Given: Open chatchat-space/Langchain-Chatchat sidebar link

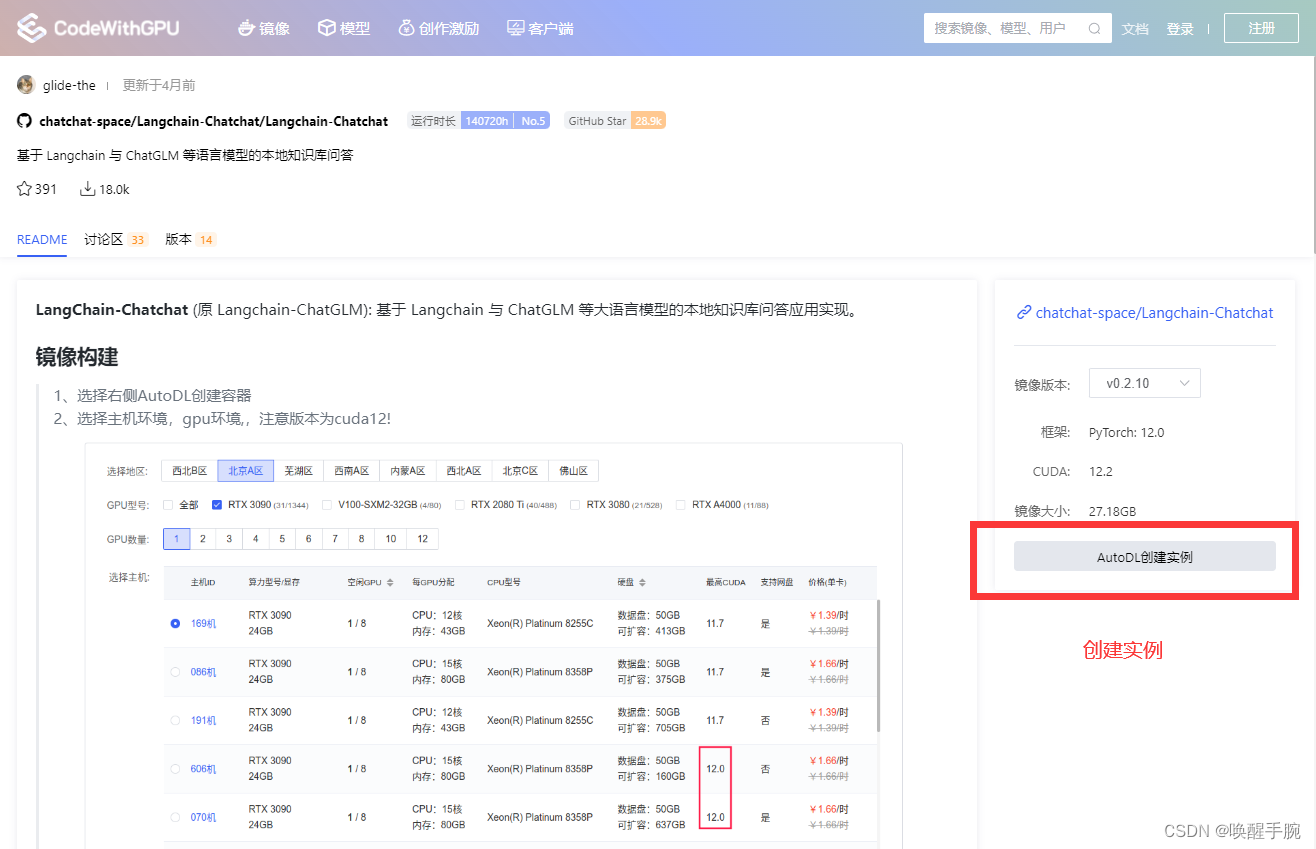Looking at the screenshot, I should coord(1154,313).
